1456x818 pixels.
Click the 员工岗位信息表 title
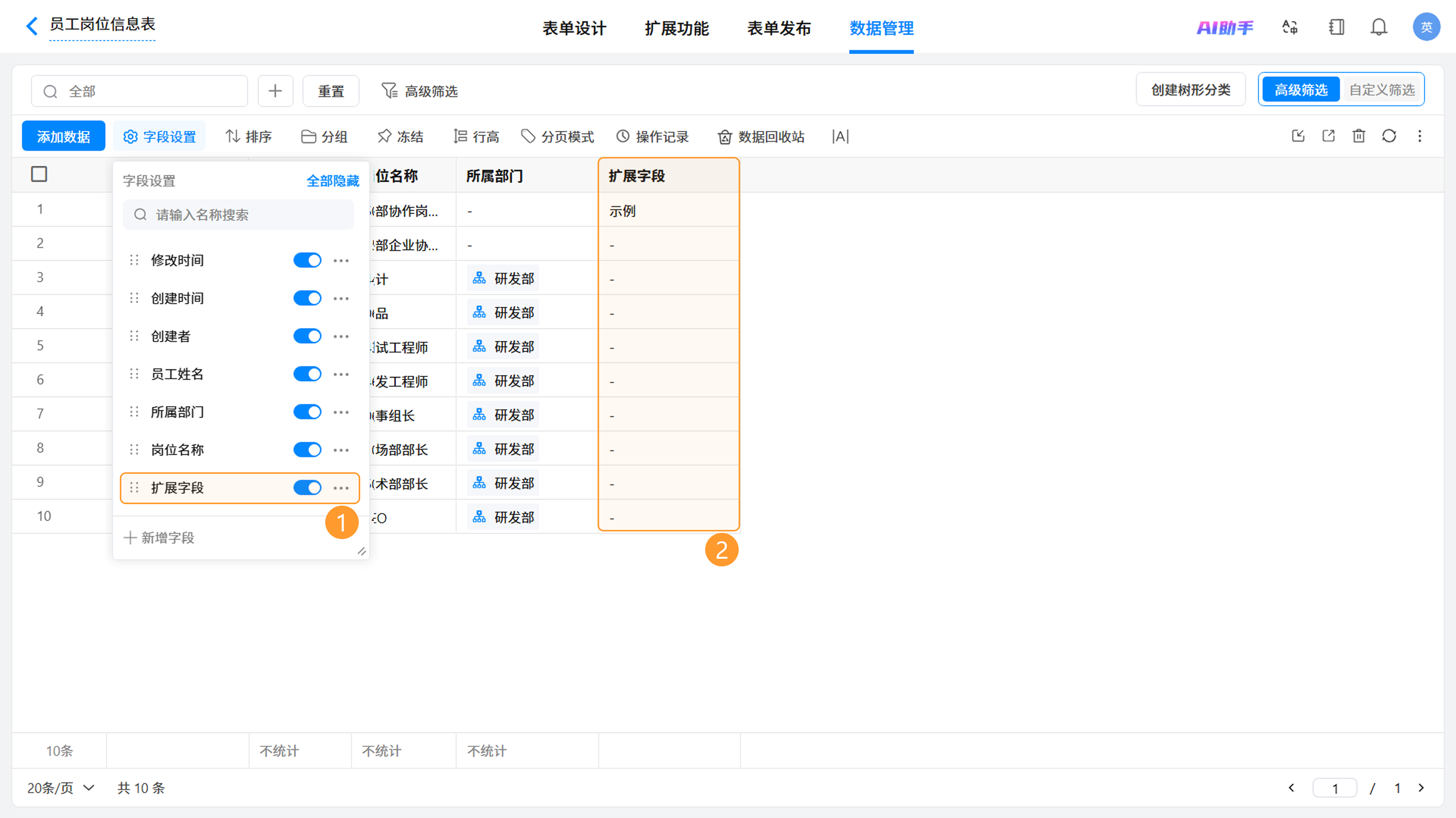pyautogui.click(x=102, y=24)
